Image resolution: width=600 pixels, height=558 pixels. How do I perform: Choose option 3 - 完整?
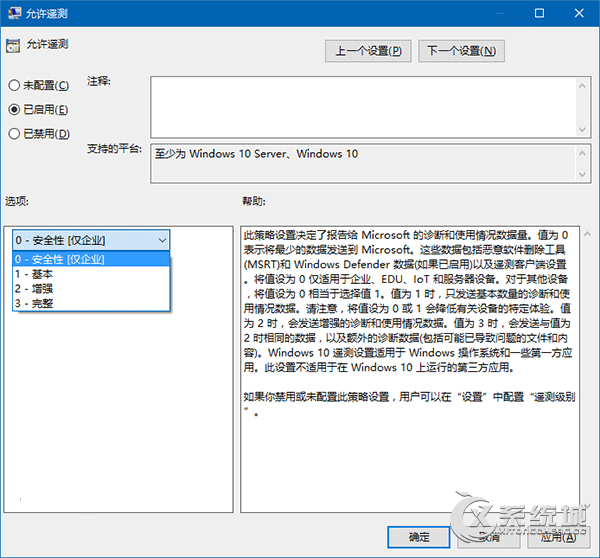click(91, 303)
